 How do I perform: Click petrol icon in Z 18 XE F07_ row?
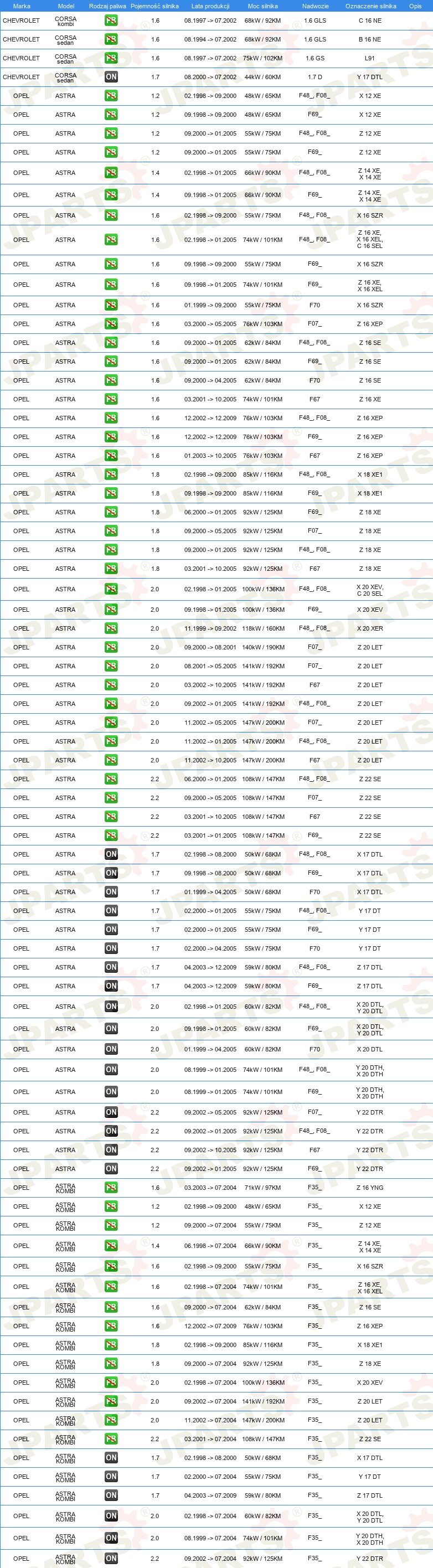pos(111,531)
